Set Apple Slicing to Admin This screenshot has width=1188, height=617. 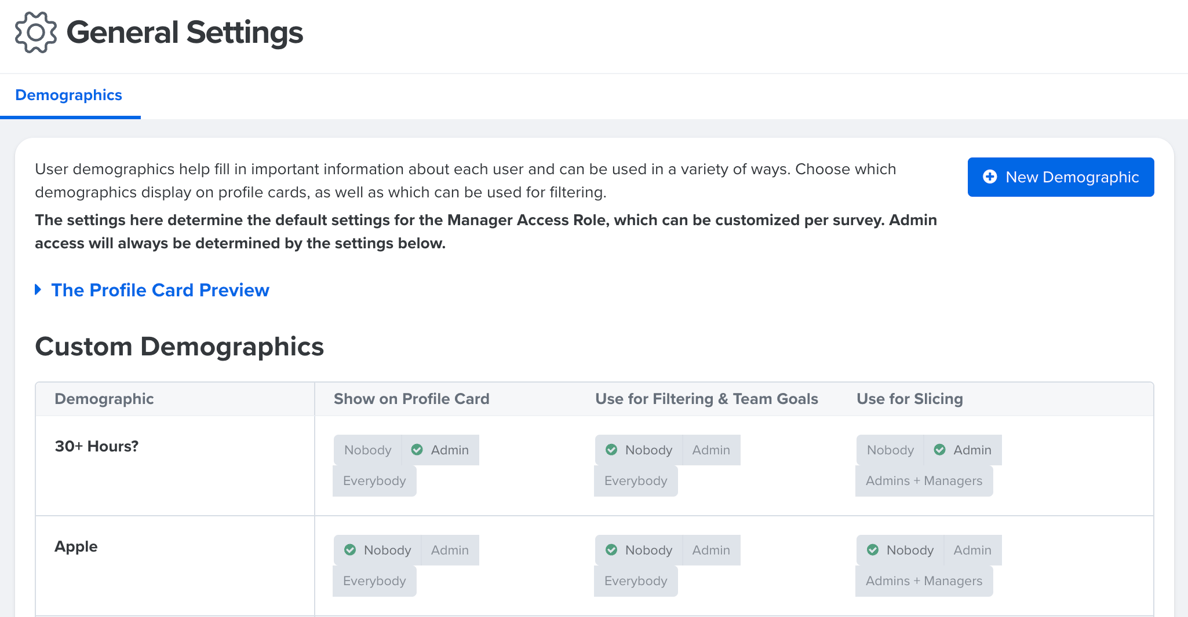tap(972, 550)
